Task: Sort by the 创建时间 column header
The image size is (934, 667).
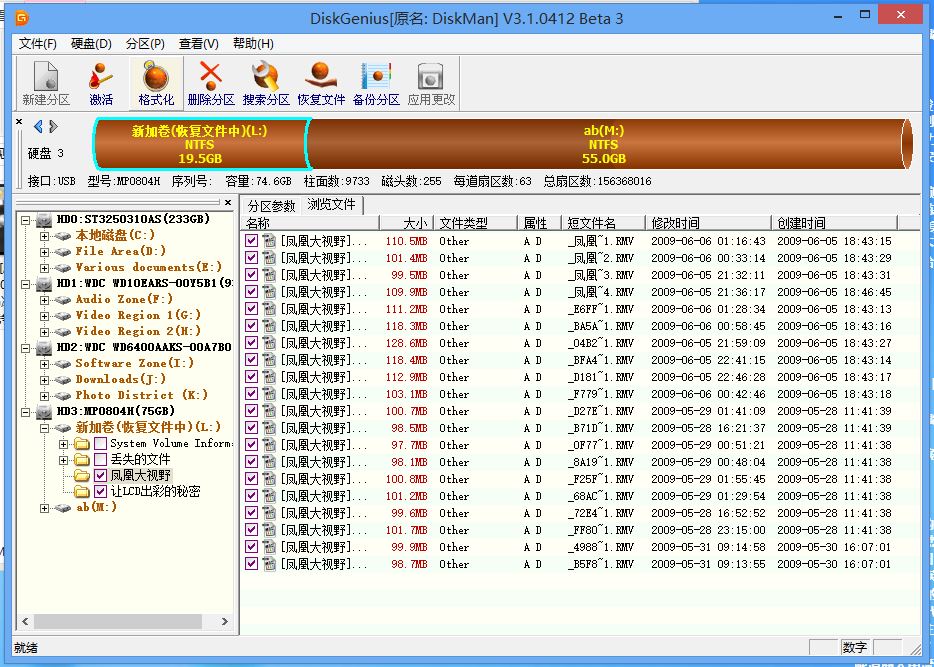Action: click(x=835, y=223)
